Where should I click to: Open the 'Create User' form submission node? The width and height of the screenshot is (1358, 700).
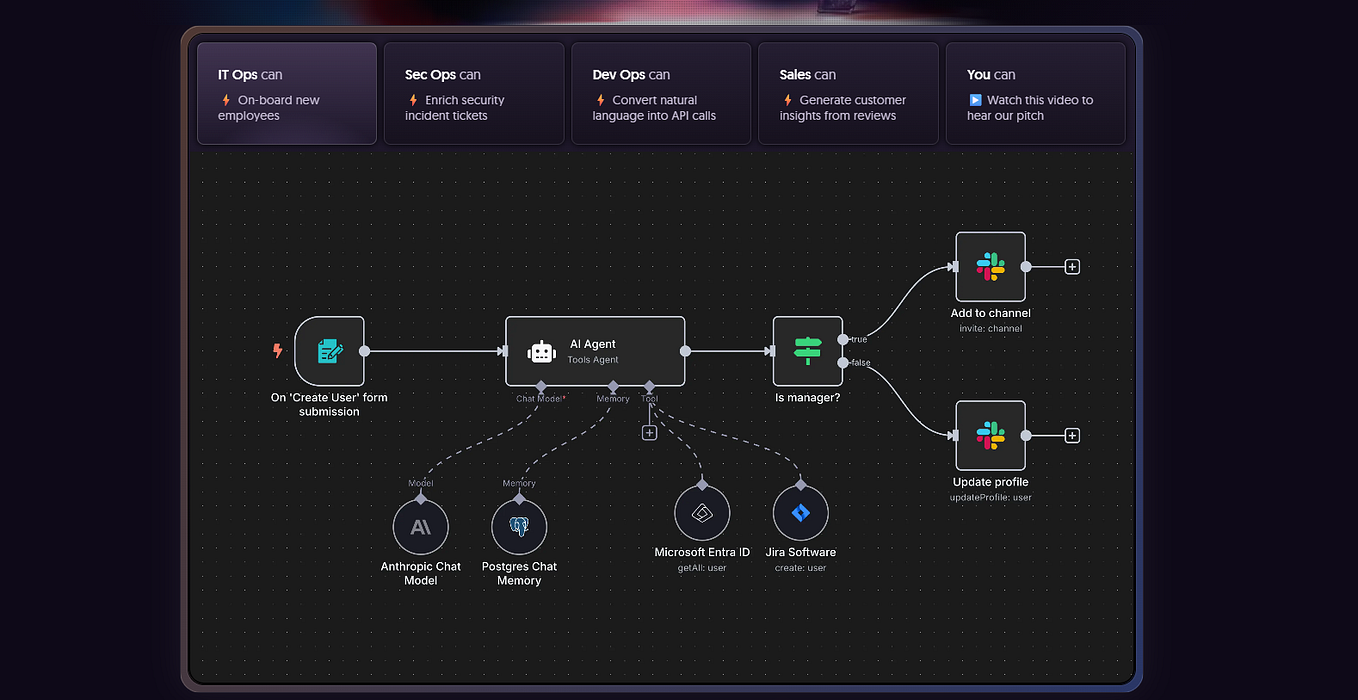coord(330,351)
